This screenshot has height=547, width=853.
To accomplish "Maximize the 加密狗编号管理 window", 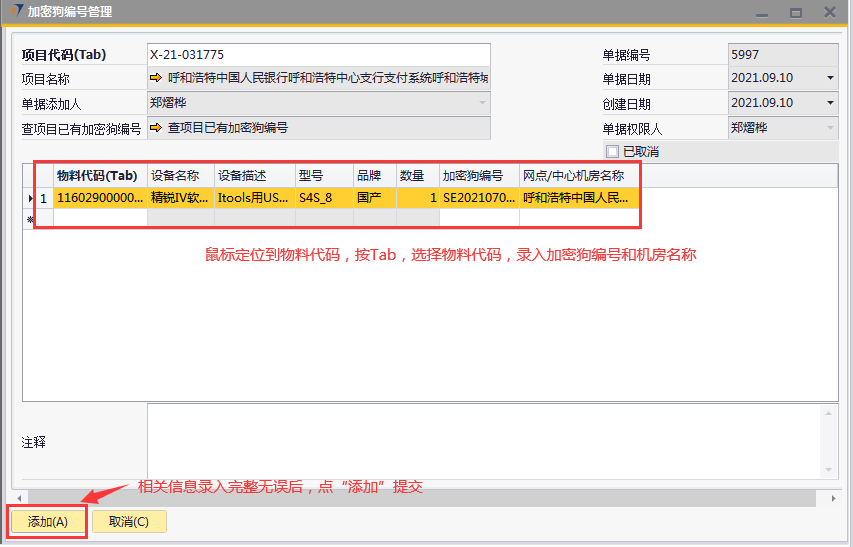I will (796, 12).
